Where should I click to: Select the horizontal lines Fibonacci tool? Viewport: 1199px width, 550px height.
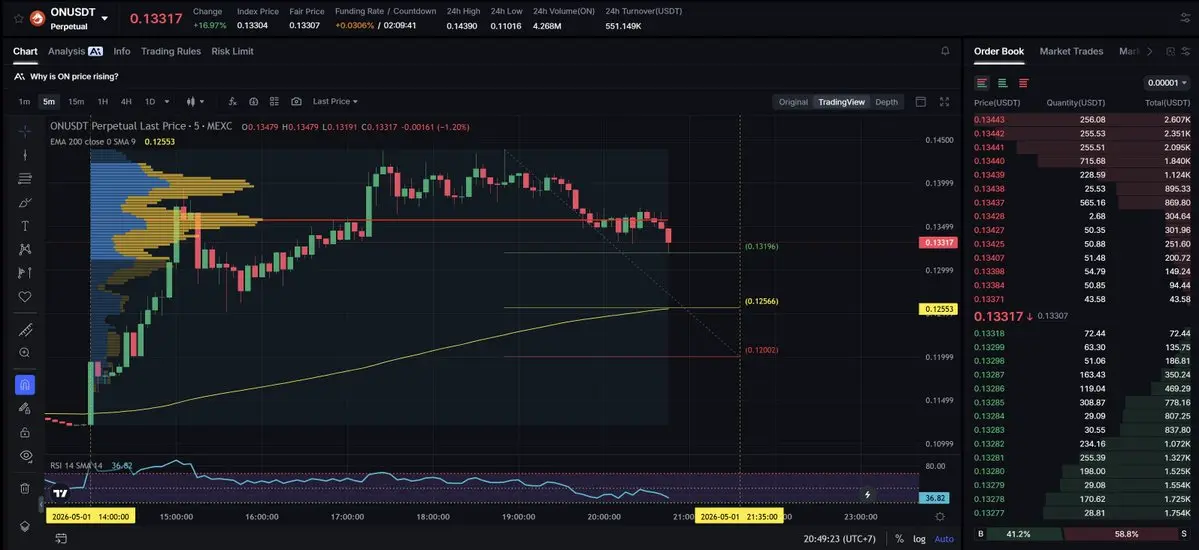coord(24,178)
